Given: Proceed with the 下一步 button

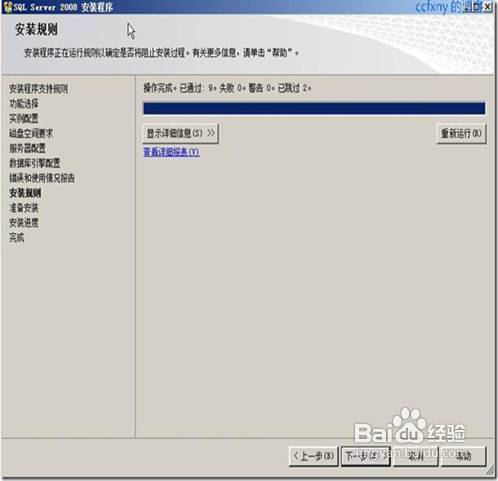Looking at the screenshot, I should pyautogui.click(x=365, y=456).
